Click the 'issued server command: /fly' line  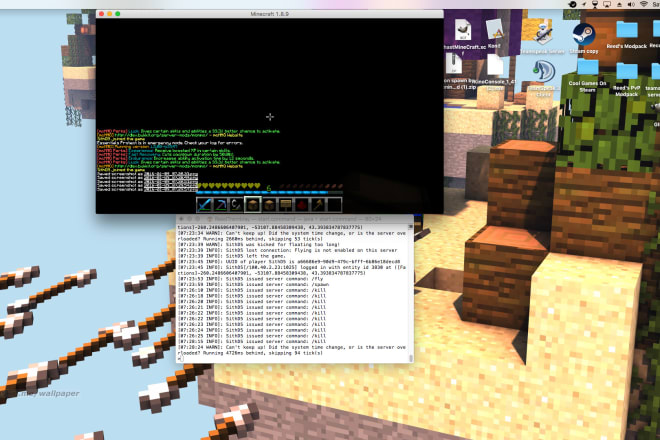[x=250, y=279]
